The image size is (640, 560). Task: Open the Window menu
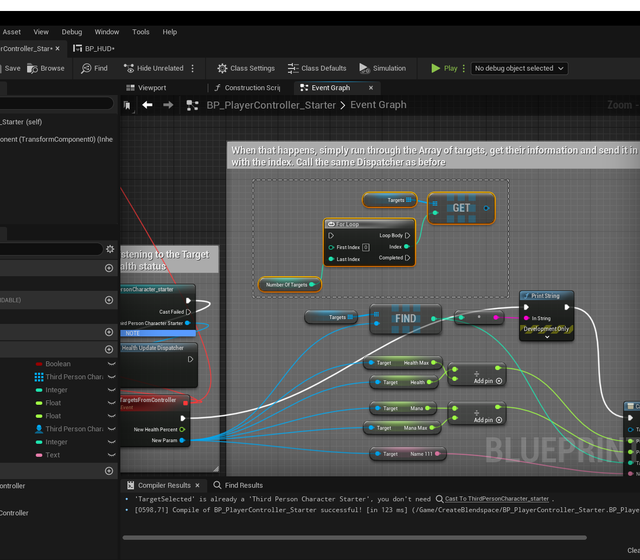(107, 32)
